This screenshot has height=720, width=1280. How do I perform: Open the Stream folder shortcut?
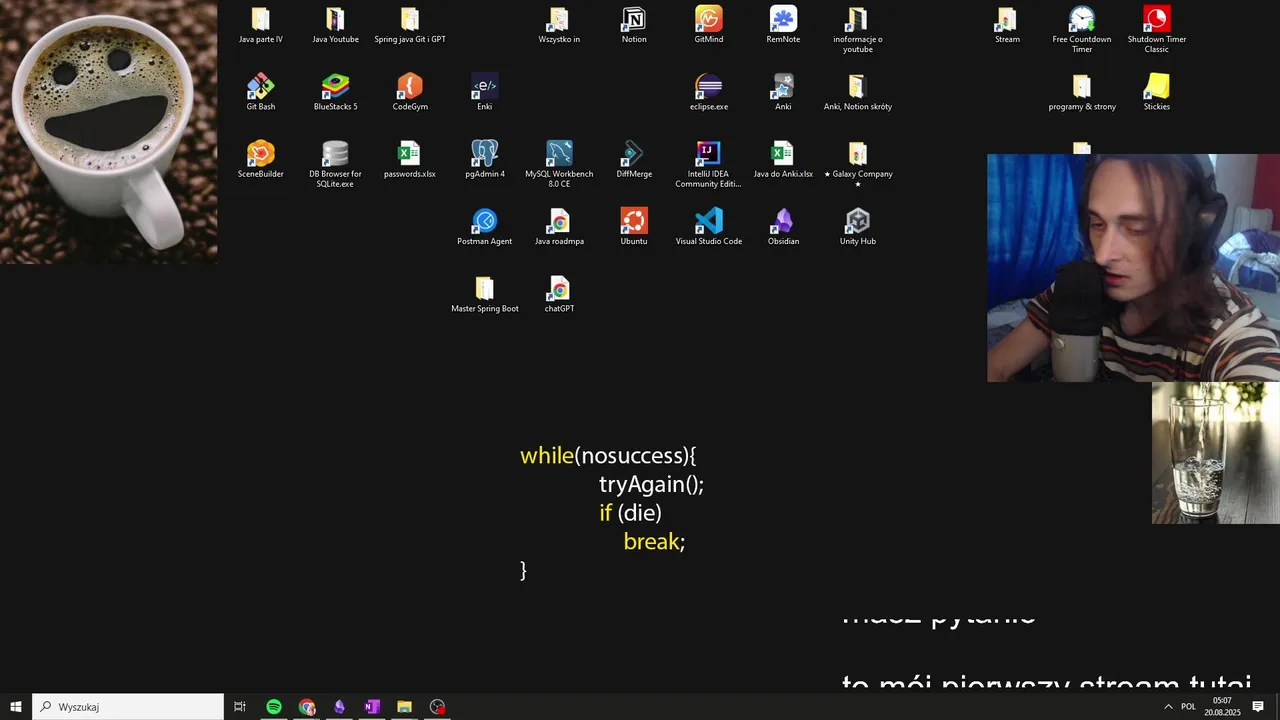point(1007,26)
